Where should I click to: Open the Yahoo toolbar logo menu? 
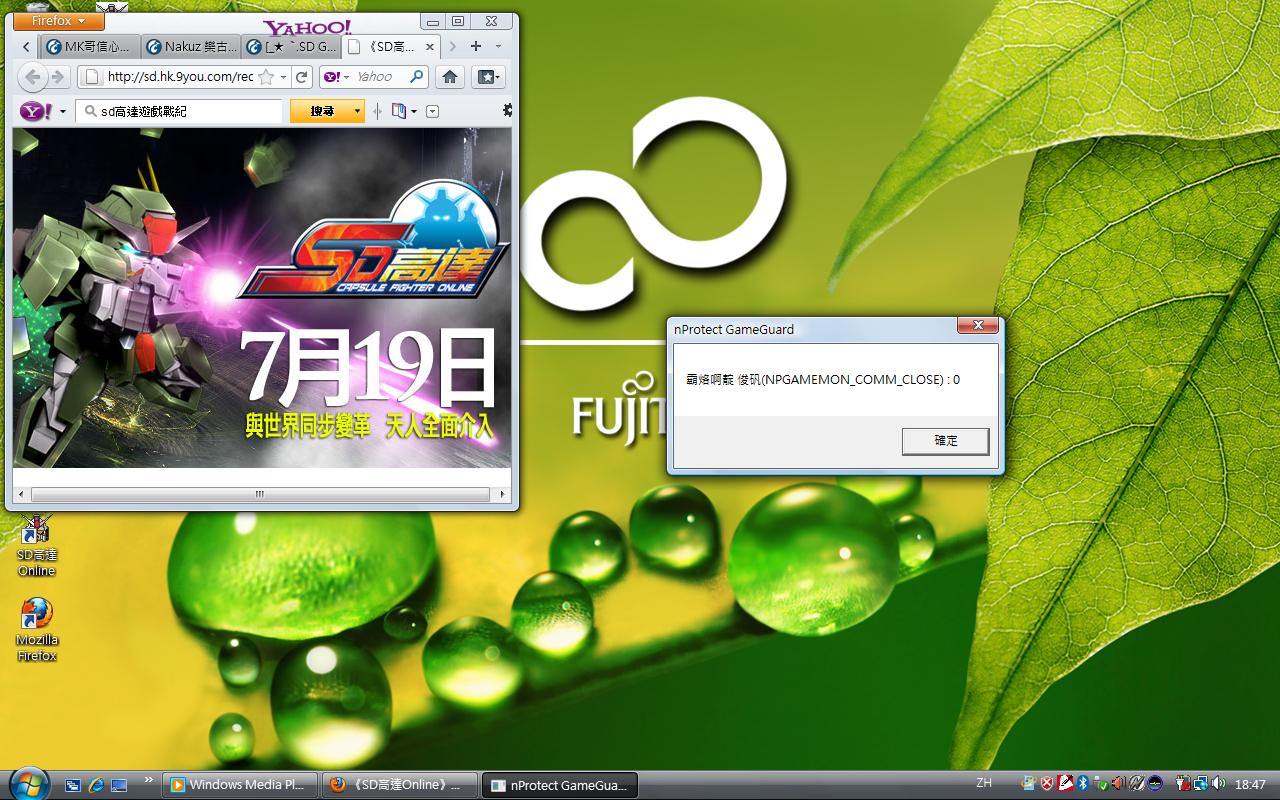click(x=43, y=111)
